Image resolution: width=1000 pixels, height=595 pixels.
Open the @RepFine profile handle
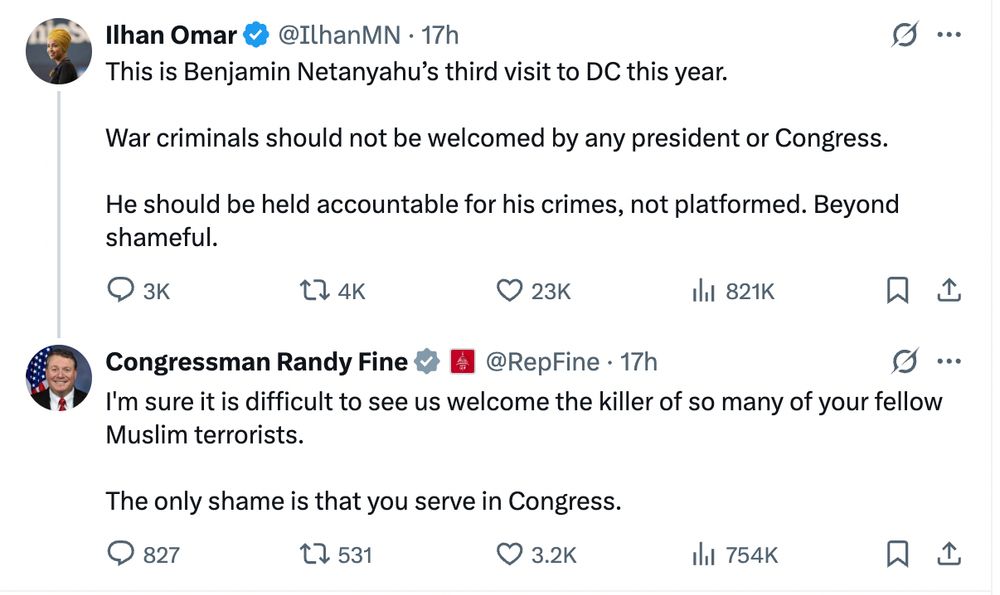click(543, 362)
